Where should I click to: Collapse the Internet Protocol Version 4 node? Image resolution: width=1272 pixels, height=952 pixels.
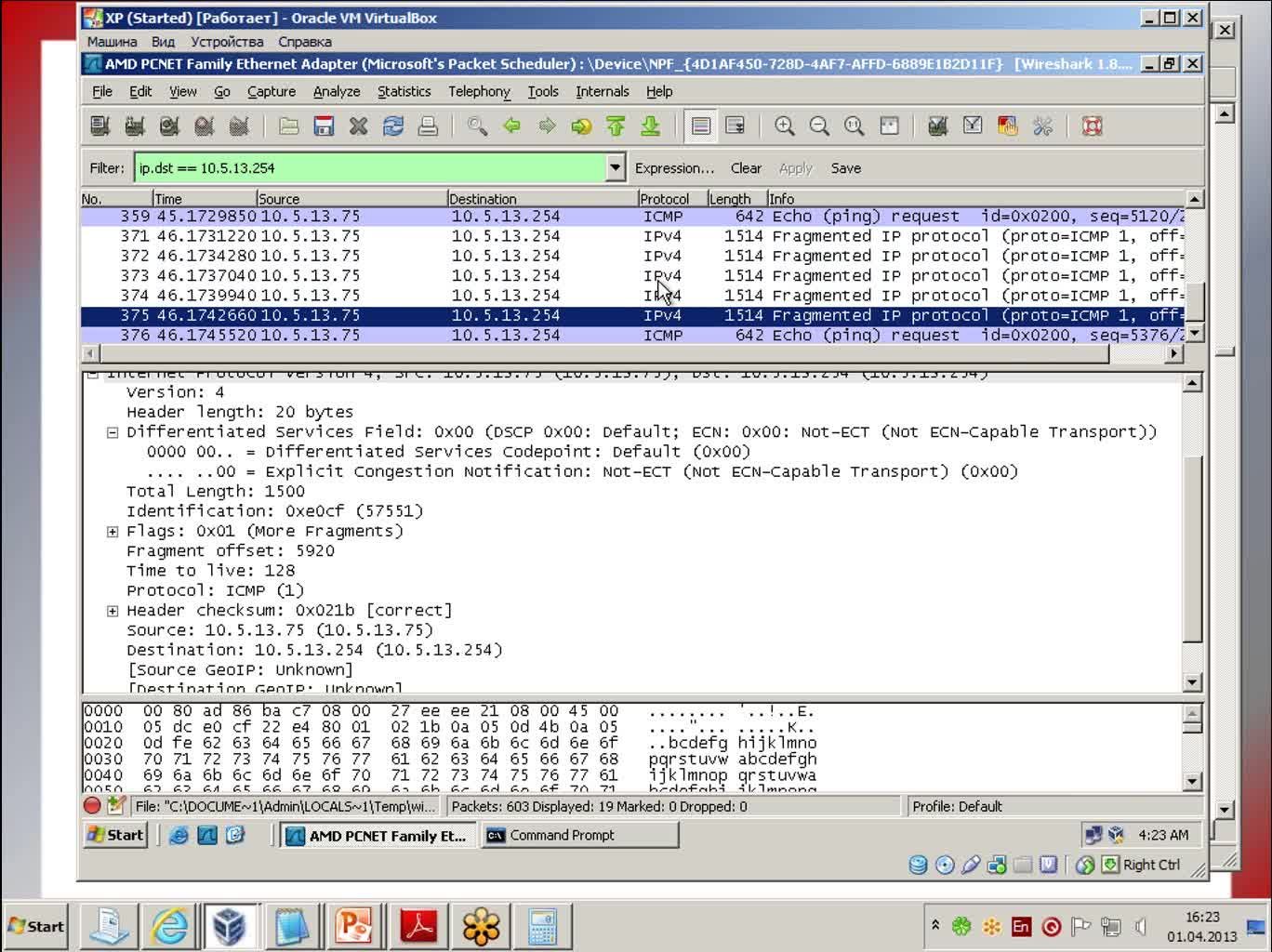tap(92, 374)
